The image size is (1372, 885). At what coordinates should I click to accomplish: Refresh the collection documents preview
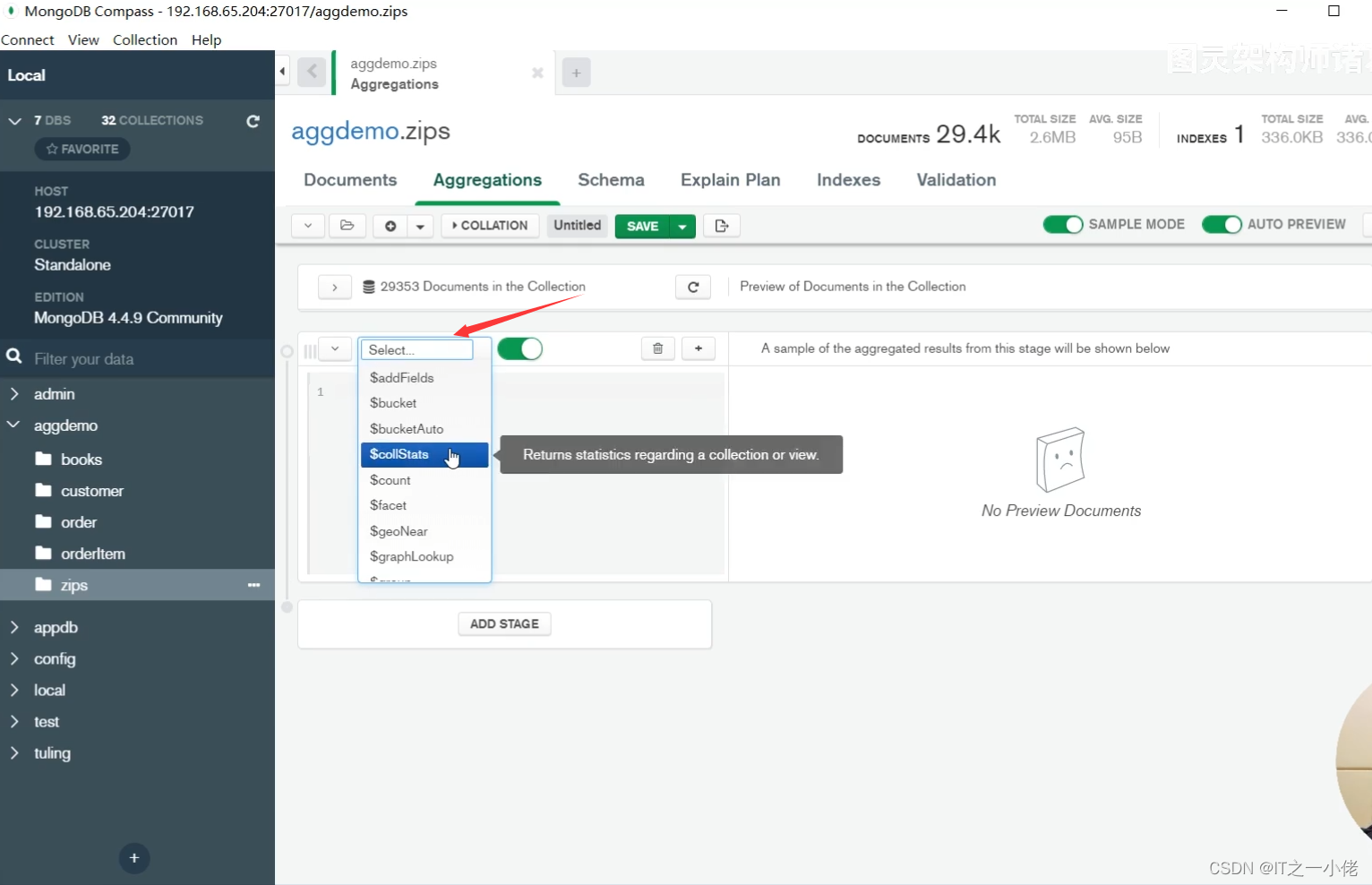point(693,287)
